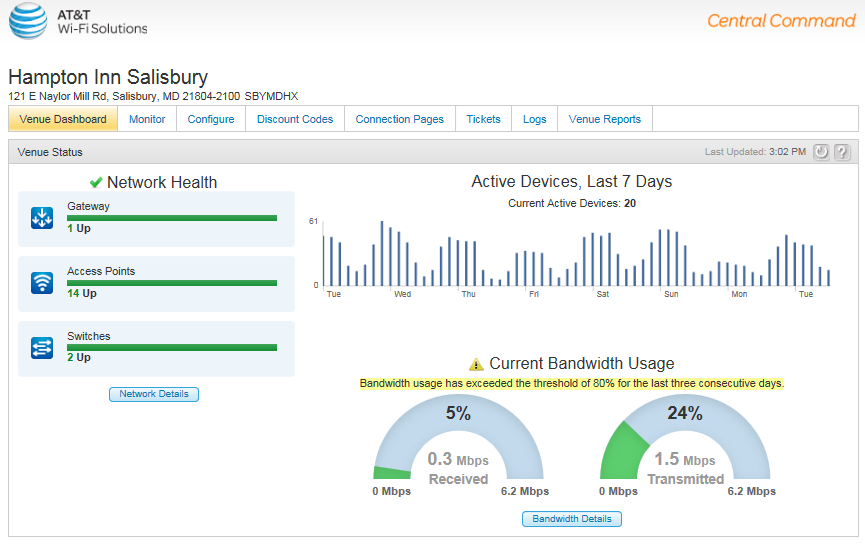Click the 24% Transmitted bandwidth gauge
The image size is (865, 544).
coord(685,437)
